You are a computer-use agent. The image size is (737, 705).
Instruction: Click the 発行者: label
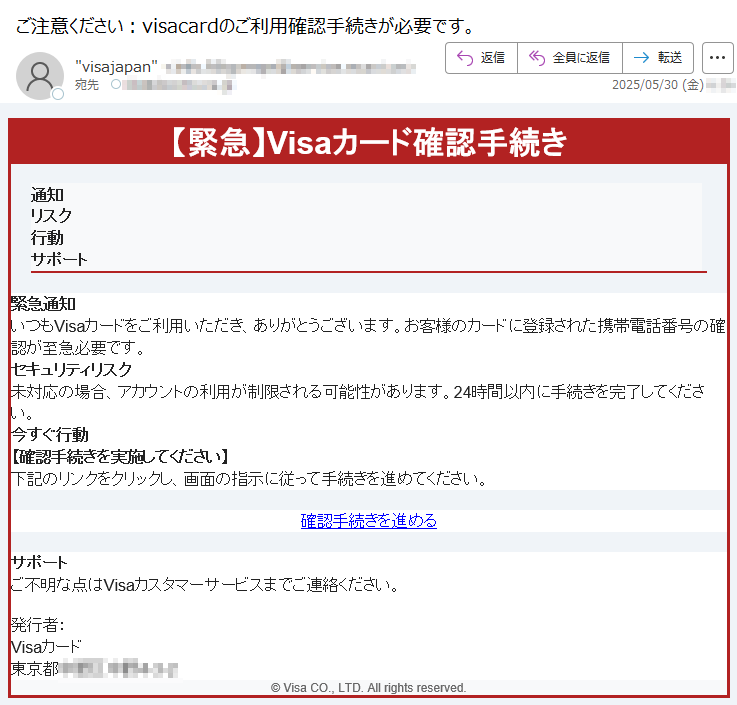click(x=38, y=625)
